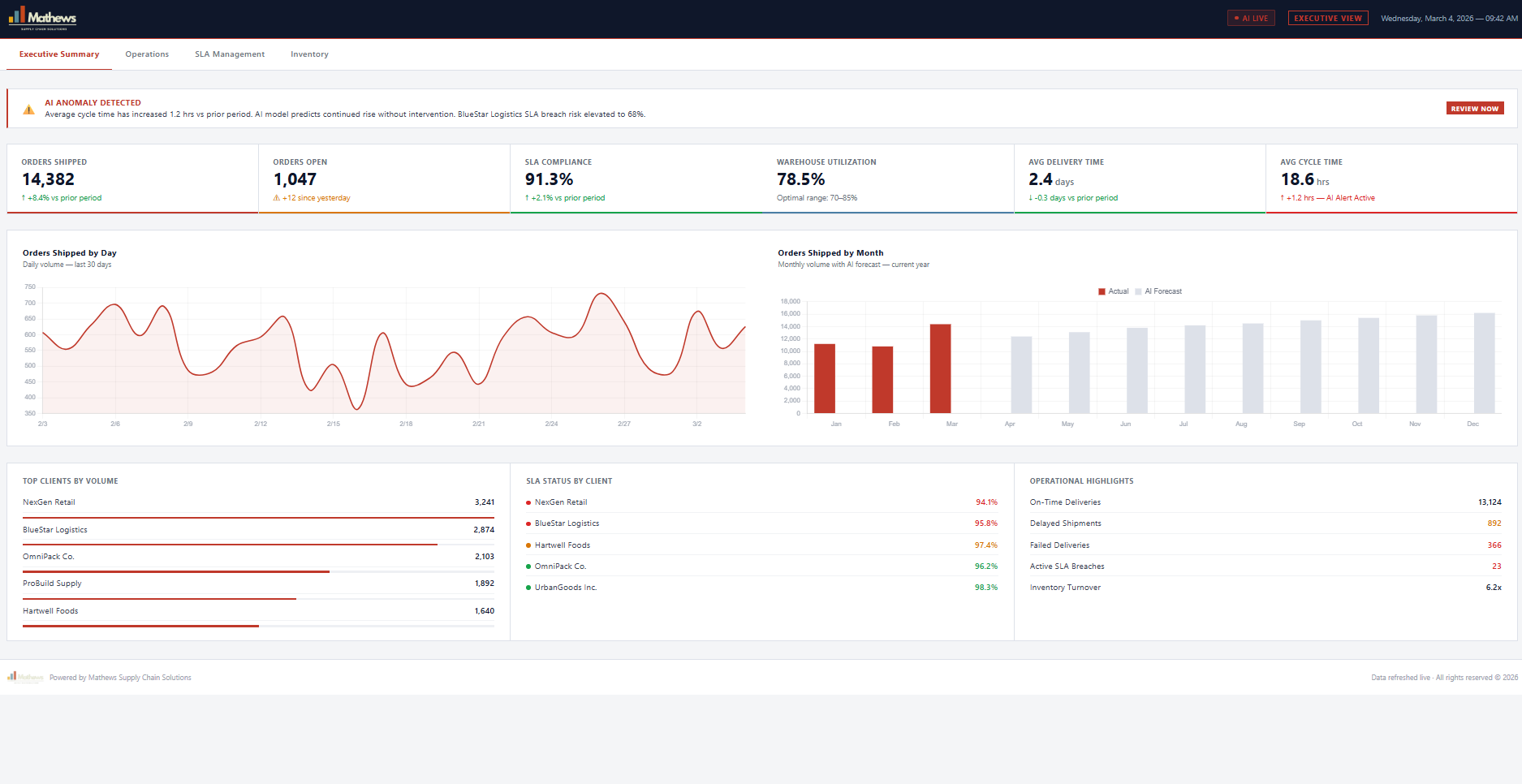Click the green dot beside OmniPack Co.
Image resolution: width=1522 pixels, height=784 pixels.
coord(528,566)
